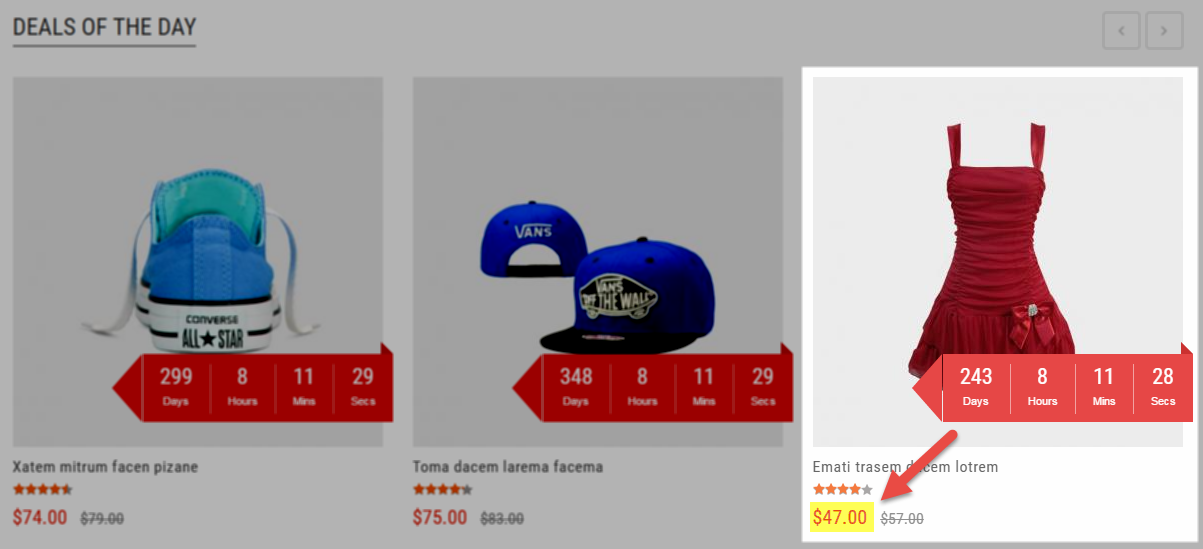Click the star rating under the caps
Viewport: 1203px width, 549px height.
click(x=443, y=490)
